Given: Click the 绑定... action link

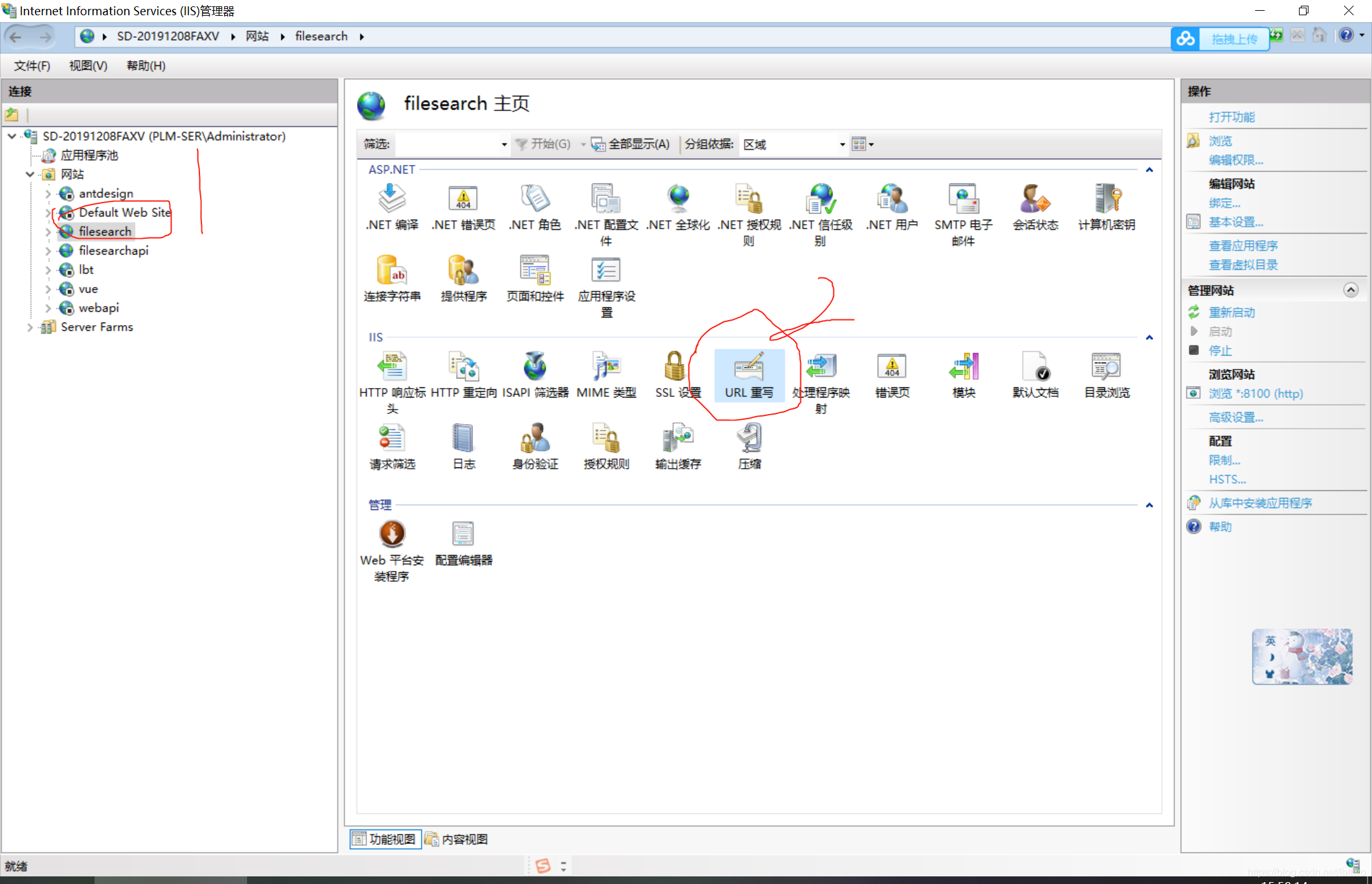Looking at the screenshot, I should pos(1224,203).
